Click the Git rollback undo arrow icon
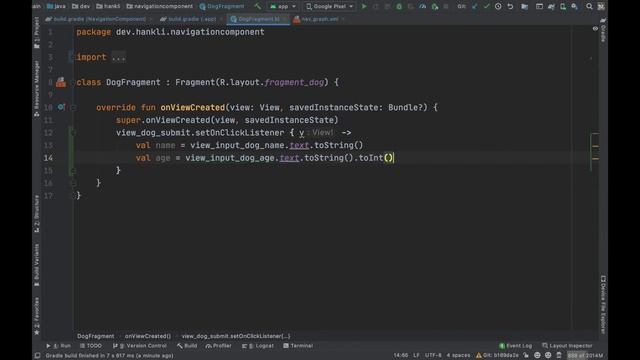 510,6
